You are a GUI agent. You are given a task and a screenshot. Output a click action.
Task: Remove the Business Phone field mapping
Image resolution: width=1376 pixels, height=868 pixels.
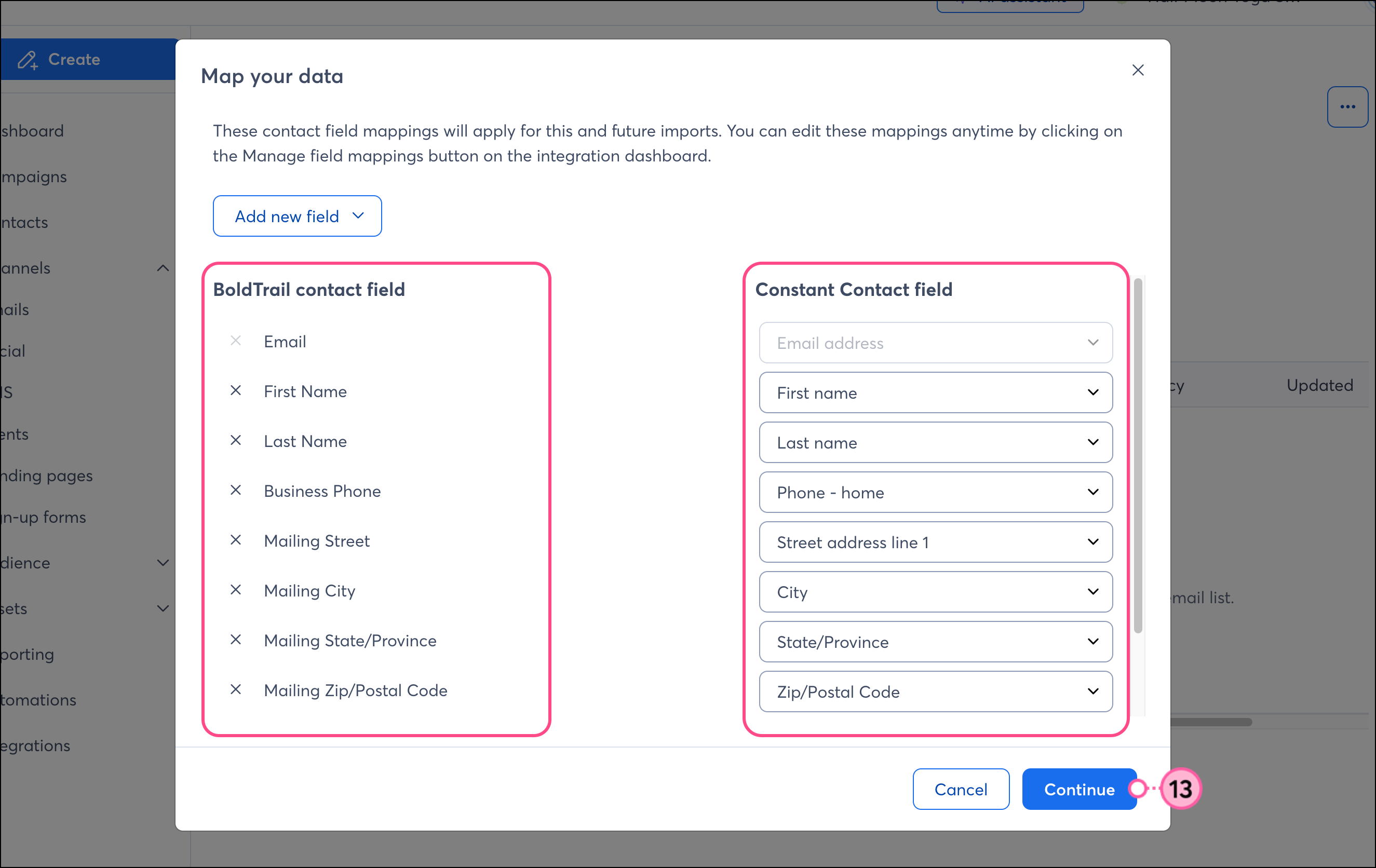[x=235, y=490]
